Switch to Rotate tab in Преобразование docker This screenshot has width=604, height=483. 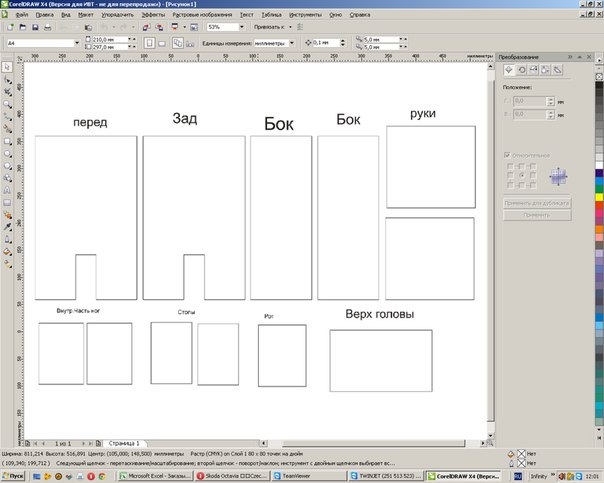pyautogui.click(x=522, y=70)
